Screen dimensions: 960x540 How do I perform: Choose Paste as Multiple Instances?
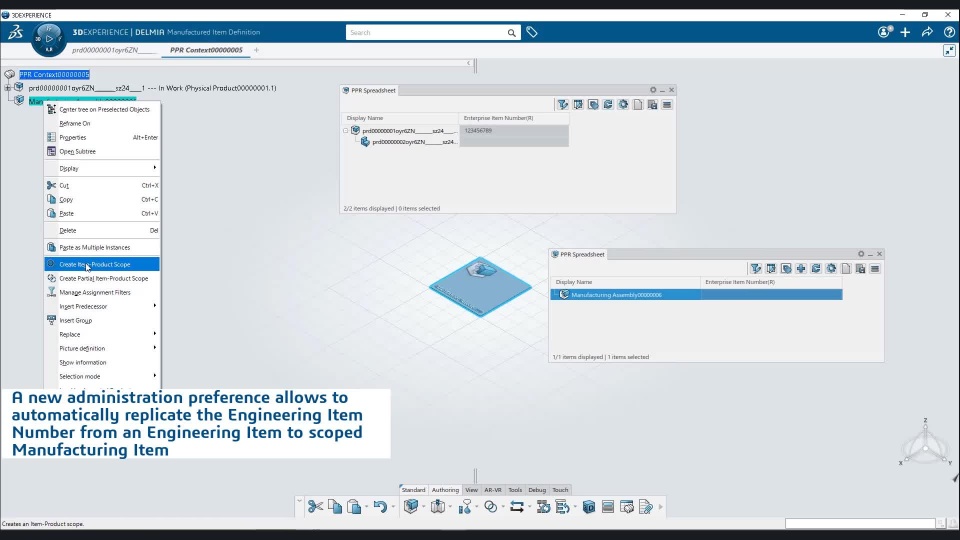(102, 247)
